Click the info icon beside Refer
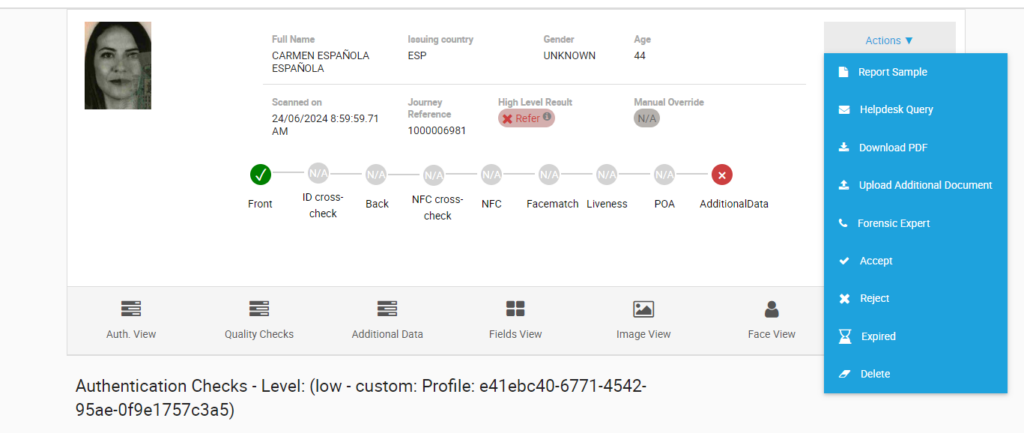Image resolution: width=1024 pixels, height=433 pixels. [547, 117]
